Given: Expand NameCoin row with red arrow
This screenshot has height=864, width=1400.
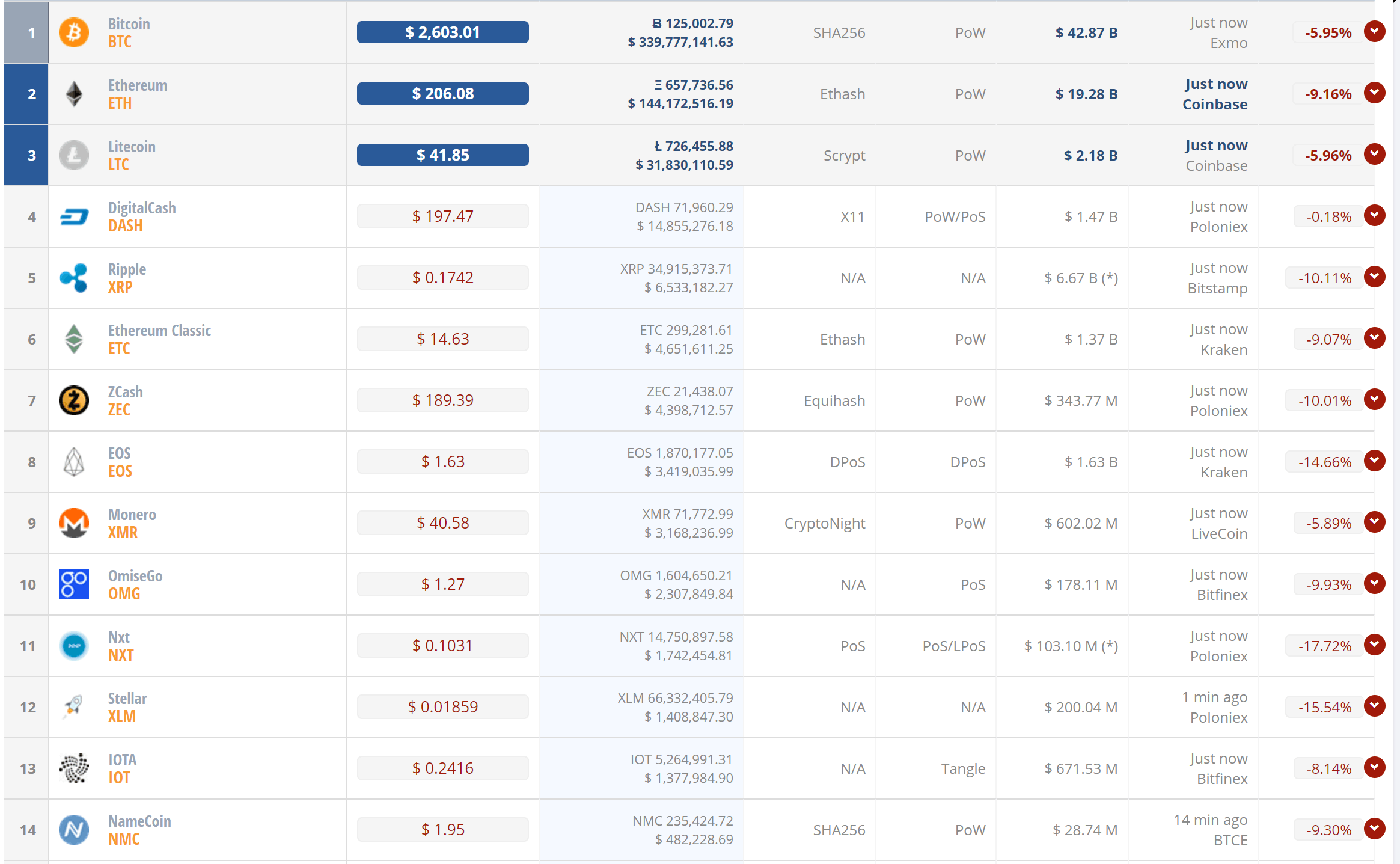Looking at the screenshot, I should pyautogui.click(x=1375, y=829).
